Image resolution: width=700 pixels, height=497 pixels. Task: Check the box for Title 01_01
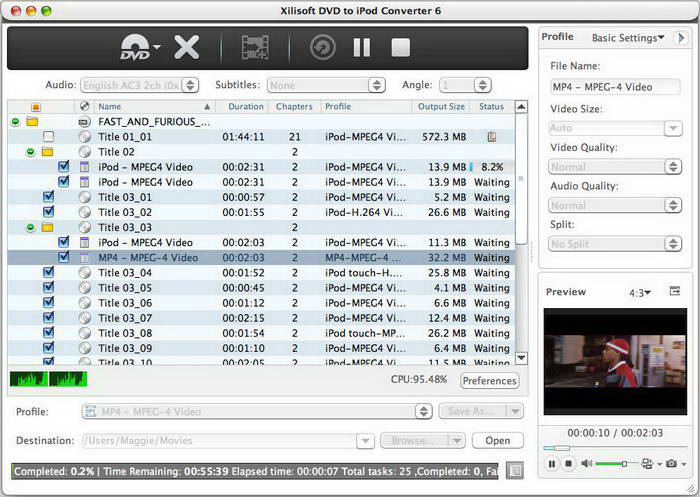pyautogui.click(x=48, y=136)
